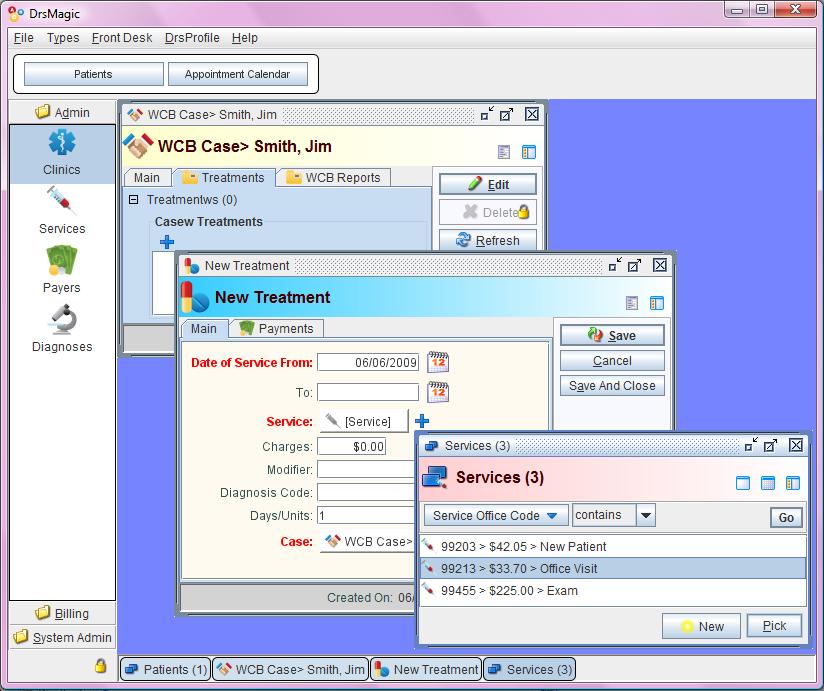824x691 pixels.
Task: Save the new treatment
Action: [612, 335]
